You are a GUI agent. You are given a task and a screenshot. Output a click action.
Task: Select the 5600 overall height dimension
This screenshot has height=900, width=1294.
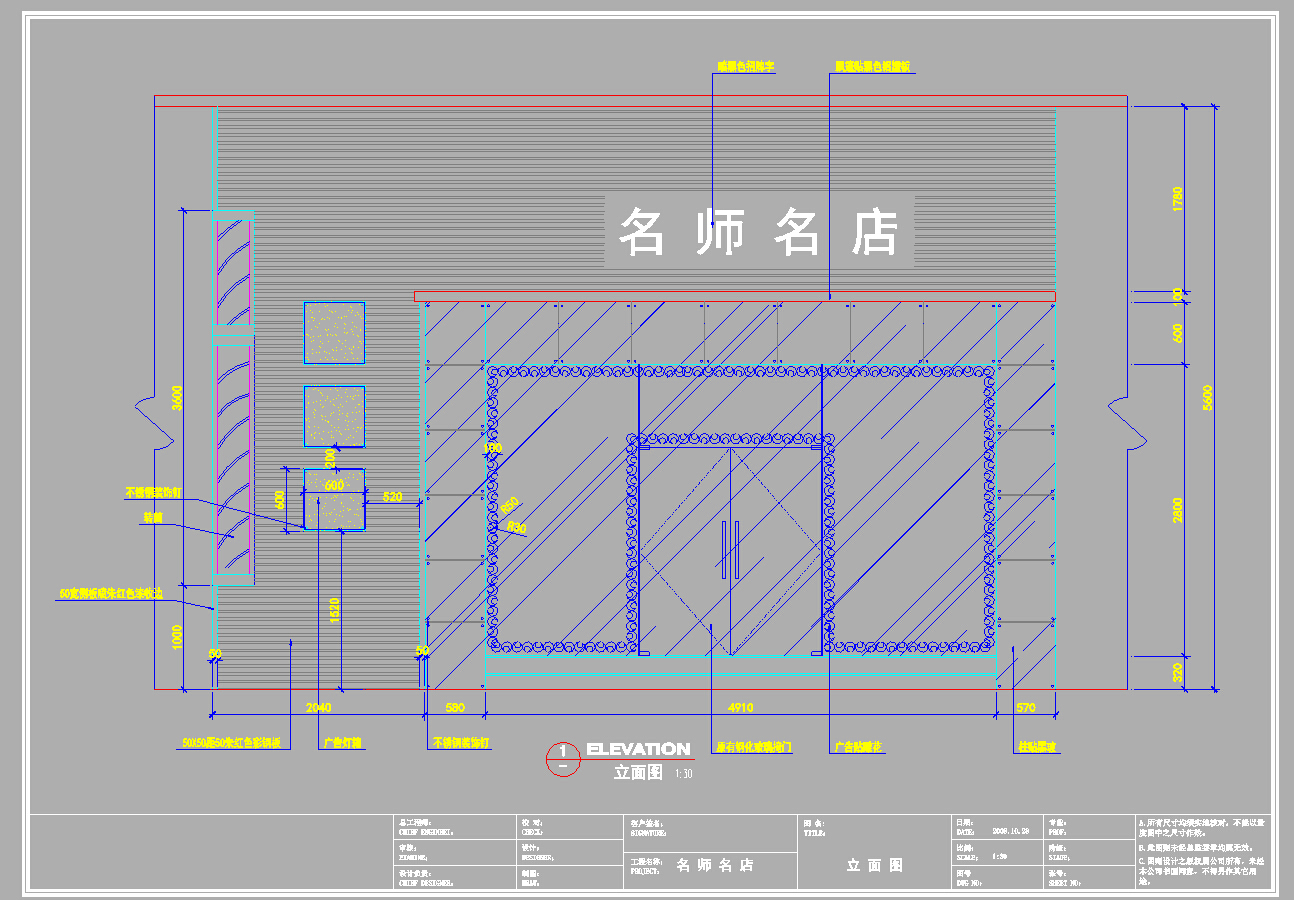pyautogui.click(x=1207, y=397)
